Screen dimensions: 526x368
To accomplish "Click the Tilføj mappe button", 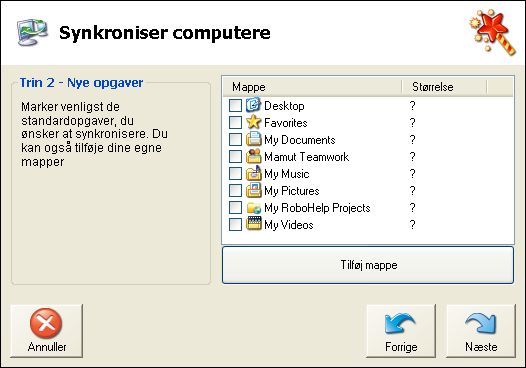I will [x=368, y=265].
